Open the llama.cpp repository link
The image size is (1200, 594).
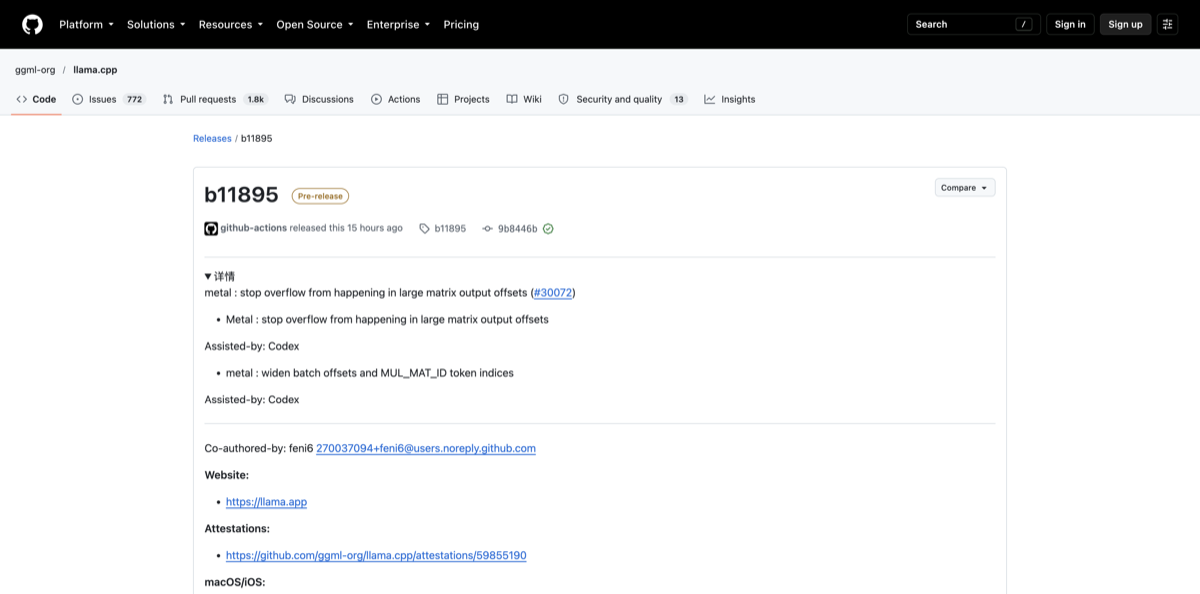(95, 70)
